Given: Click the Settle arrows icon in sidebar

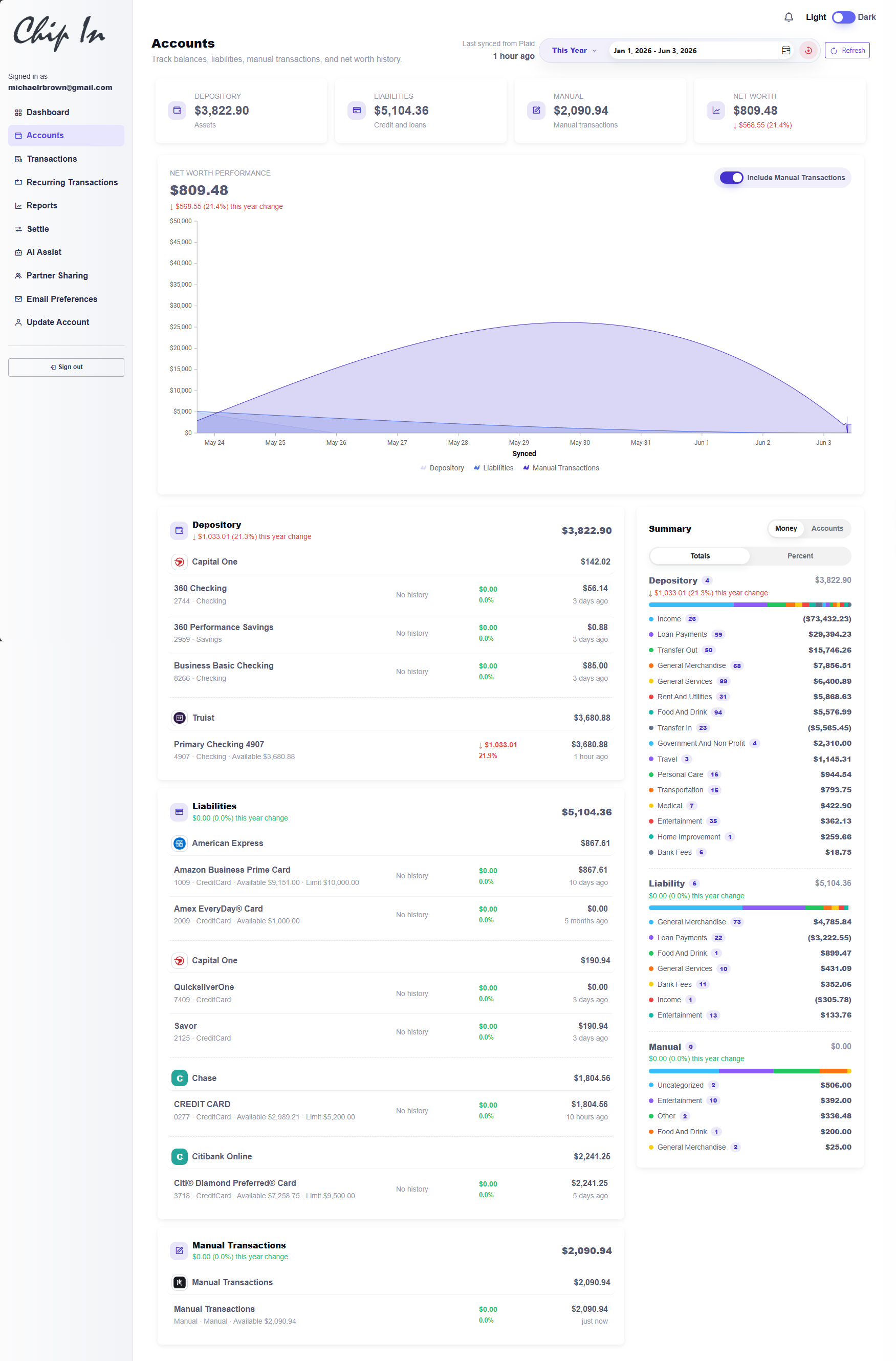Looking at the screenshot, I should (18, 229).
